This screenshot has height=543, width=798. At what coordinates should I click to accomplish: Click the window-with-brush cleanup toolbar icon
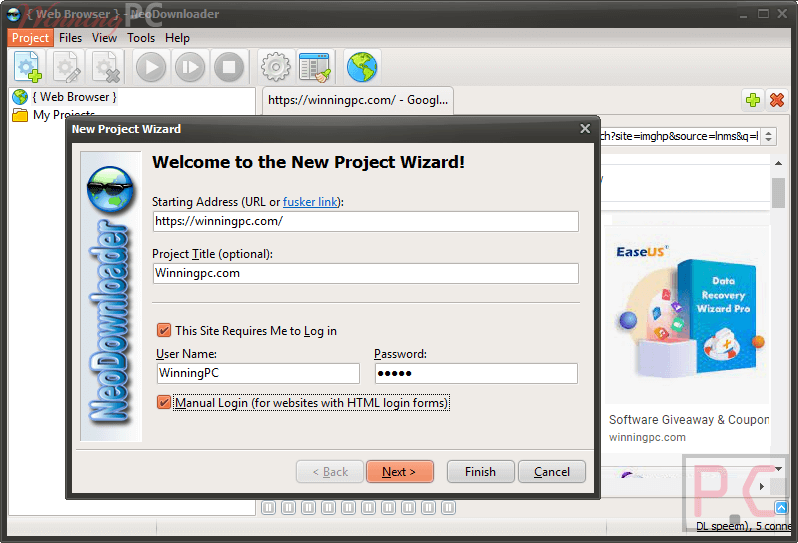(x=315, y=67)
